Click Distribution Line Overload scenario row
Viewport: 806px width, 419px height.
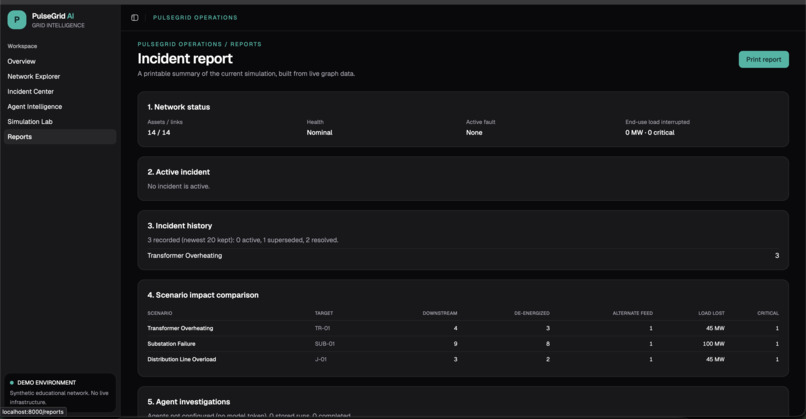click(463, 359)
